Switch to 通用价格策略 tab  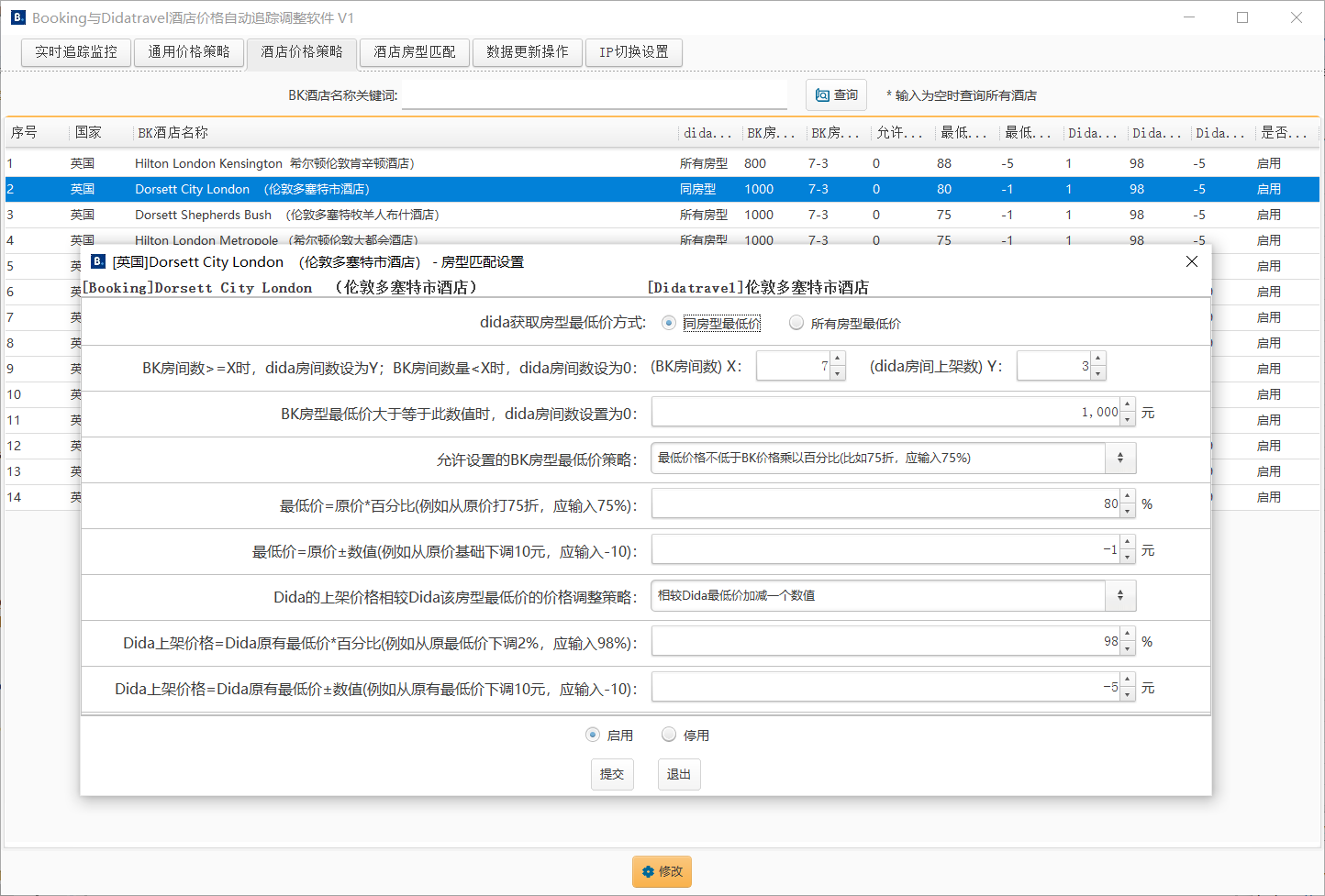coord(189,52)
